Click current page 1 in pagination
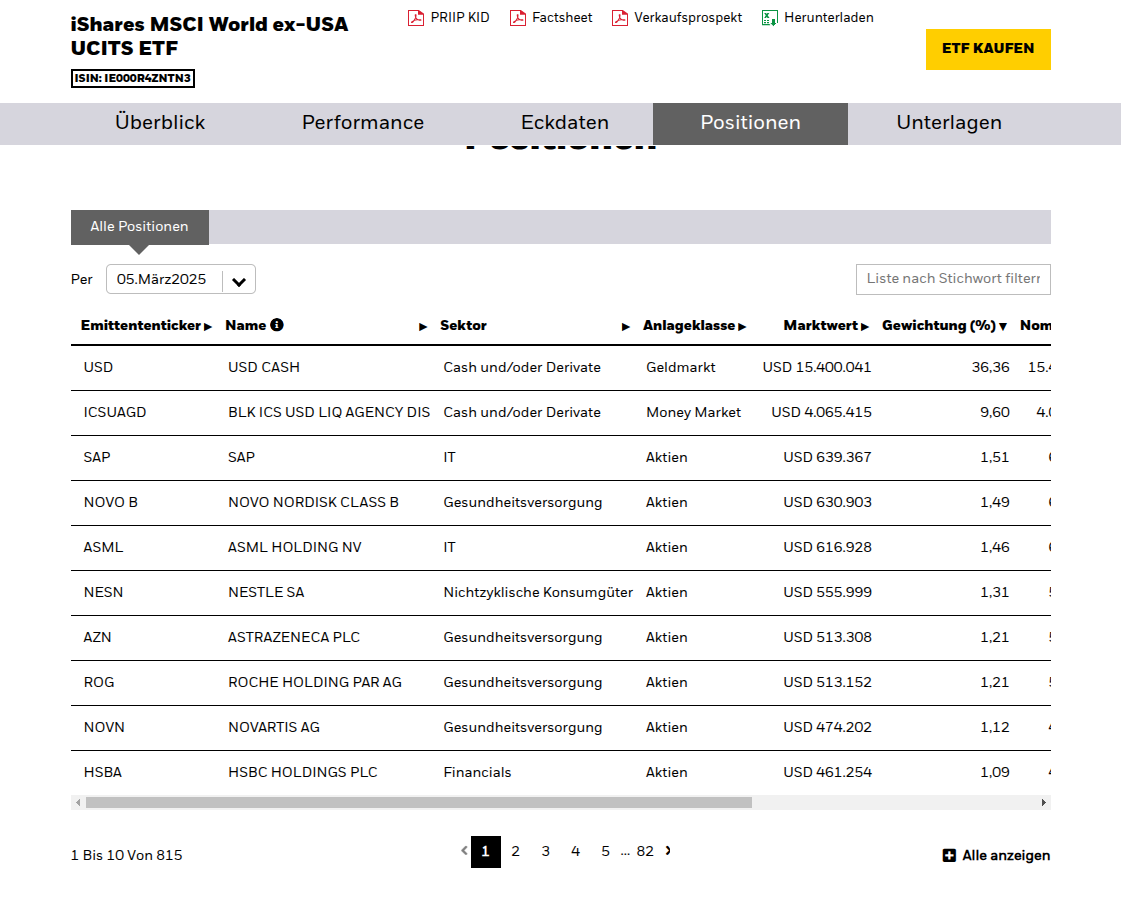This screenshot has height=897, width=1121. pos(485,852)
